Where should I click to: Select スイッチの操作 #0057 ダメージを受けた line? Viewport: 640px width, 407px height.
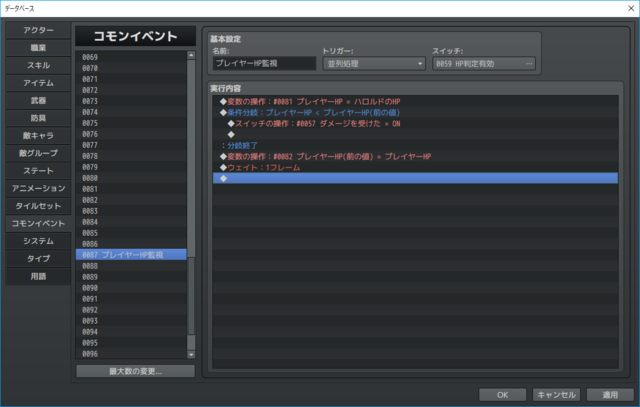click(x=415, y=123)
